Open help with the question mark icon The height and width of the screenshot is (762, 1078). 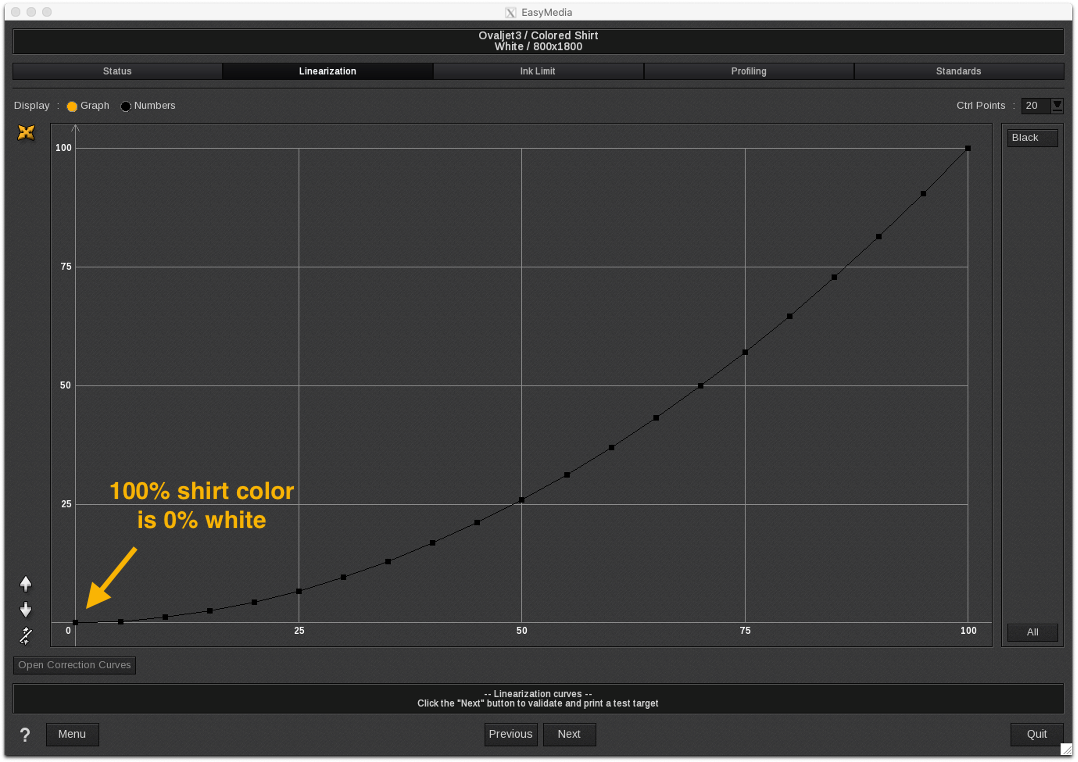[x=25, y=735]
